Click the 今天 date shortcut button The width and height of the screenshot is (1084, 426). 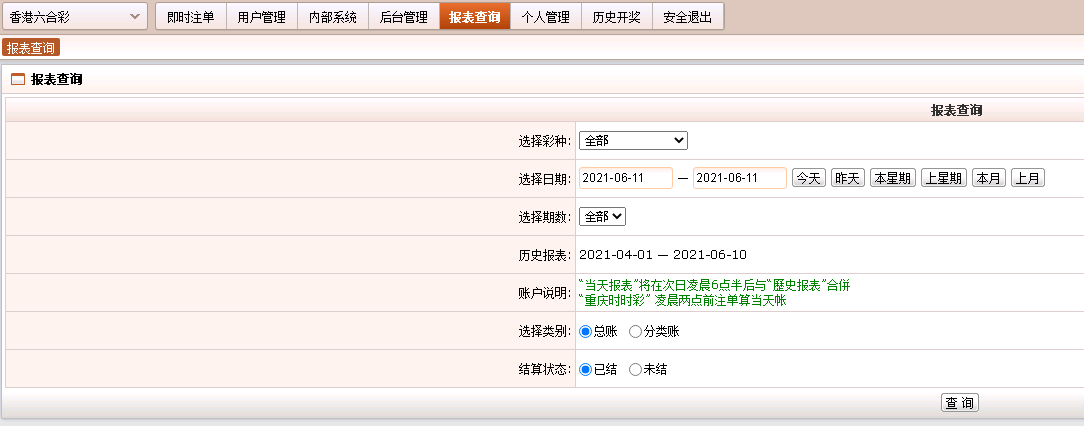[x=808, y=178]
